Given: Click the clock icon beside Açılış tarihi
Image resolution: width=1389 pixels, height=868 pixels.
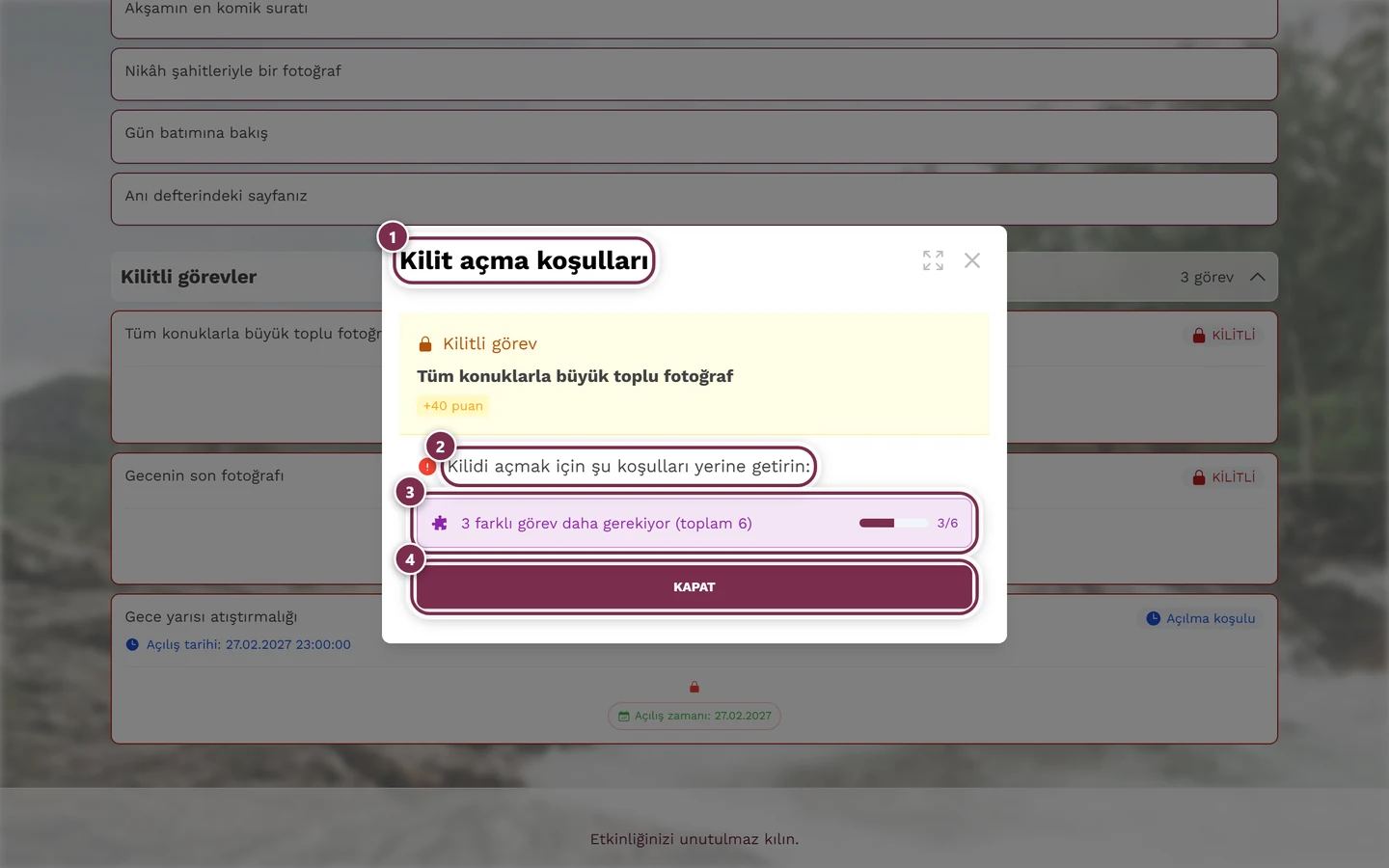Looking at the screenshot, I should click(132, 644).
